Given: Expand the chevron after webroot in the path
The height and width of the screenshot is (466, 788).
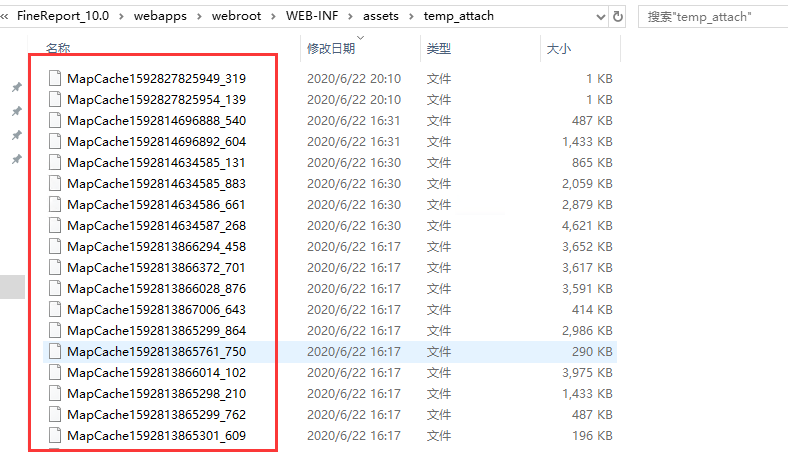Looking at the screenshot, I should click(x=273, y=17).
